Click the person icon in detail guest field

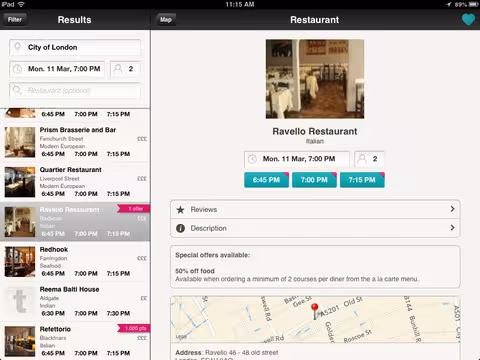tap(362, 159)
